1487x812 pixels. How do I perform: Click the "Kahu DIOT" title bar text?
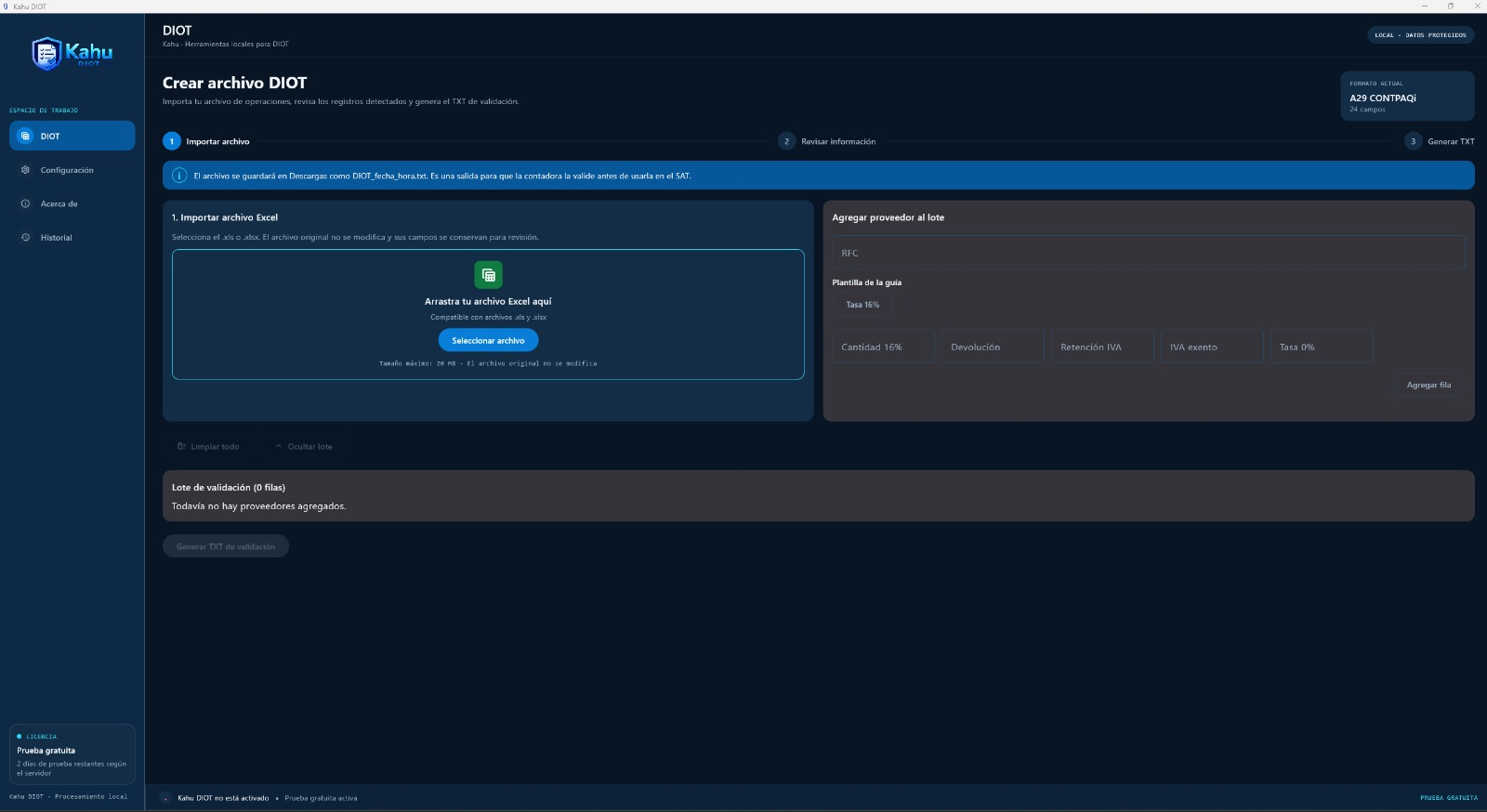coord(30,7)
